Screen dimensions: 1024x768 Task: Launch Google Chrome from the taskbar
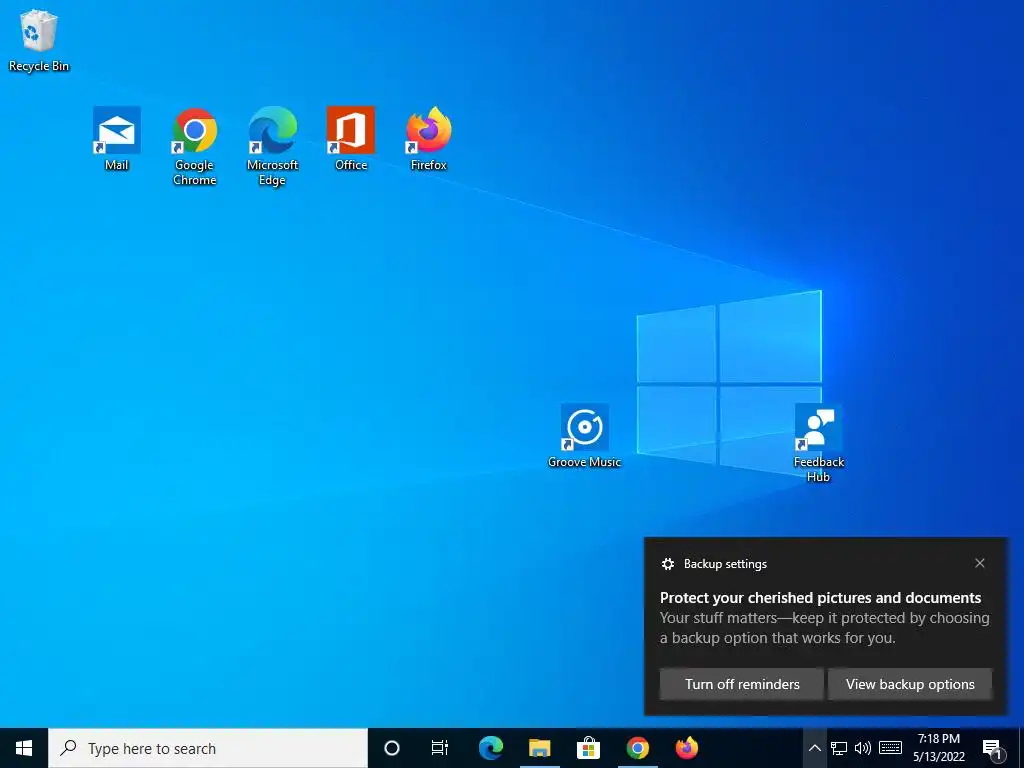(x=637, y=748)
